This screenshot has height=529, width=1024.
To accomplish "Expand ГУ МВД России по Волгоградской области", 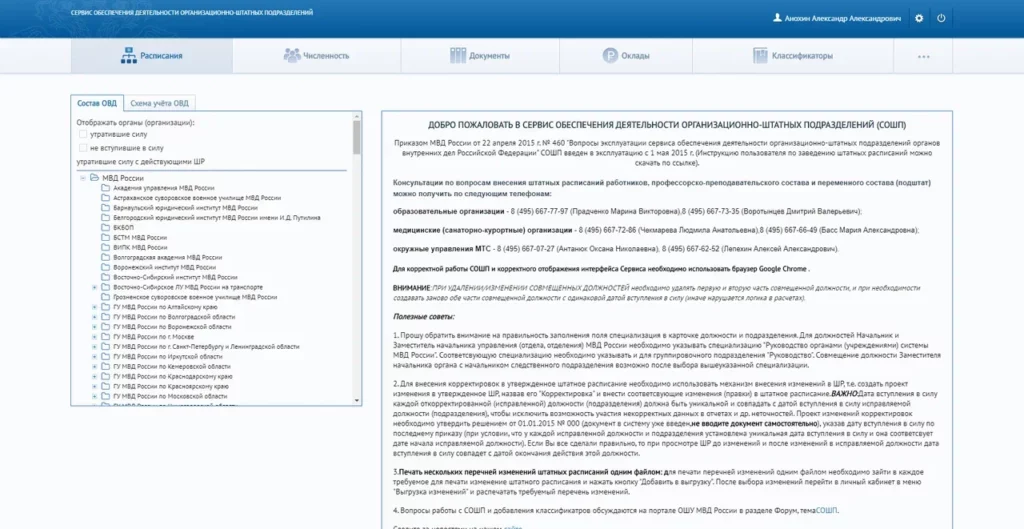I will (x=95, y=317).
